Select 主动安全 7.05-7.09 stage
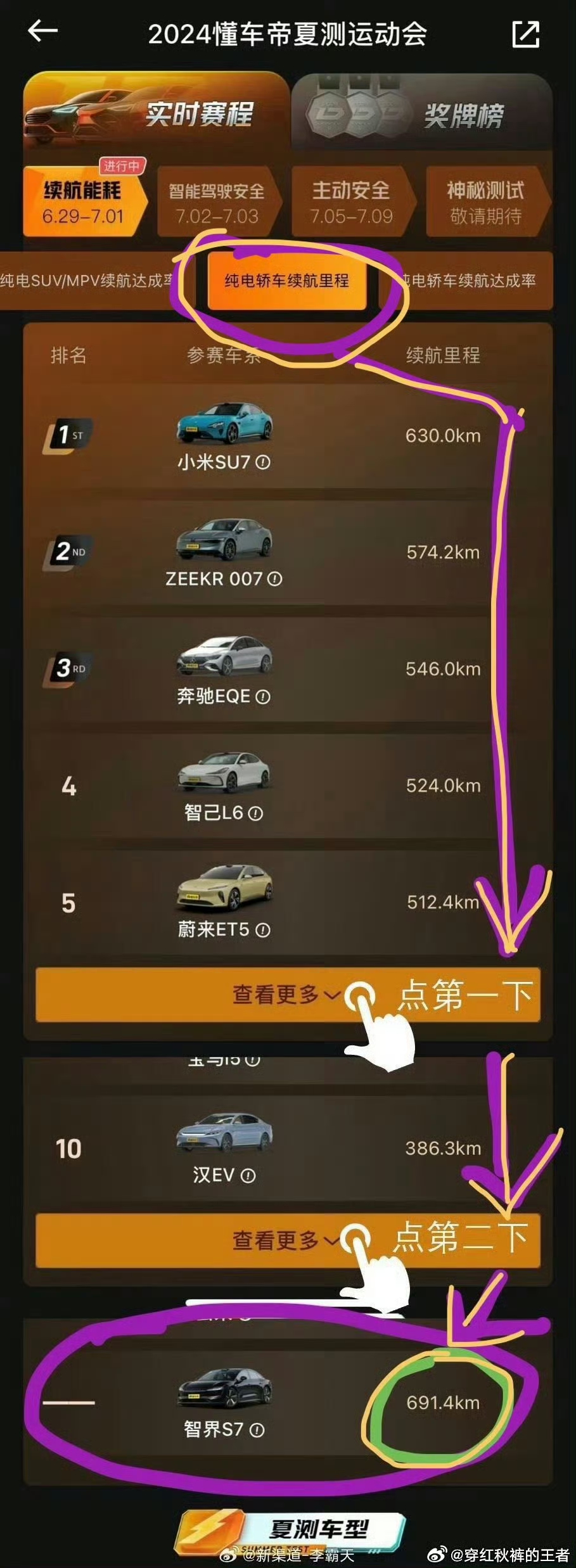Viewport: 576px width, 1568px height. (x=352, y=203)
